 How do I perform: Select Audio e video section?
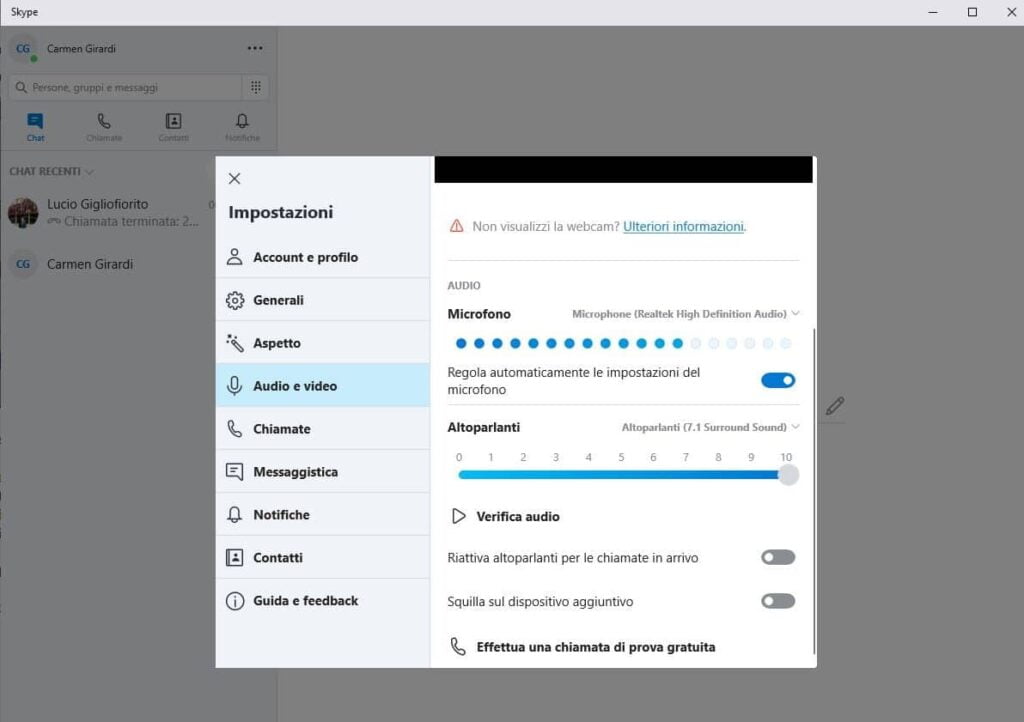323,386
